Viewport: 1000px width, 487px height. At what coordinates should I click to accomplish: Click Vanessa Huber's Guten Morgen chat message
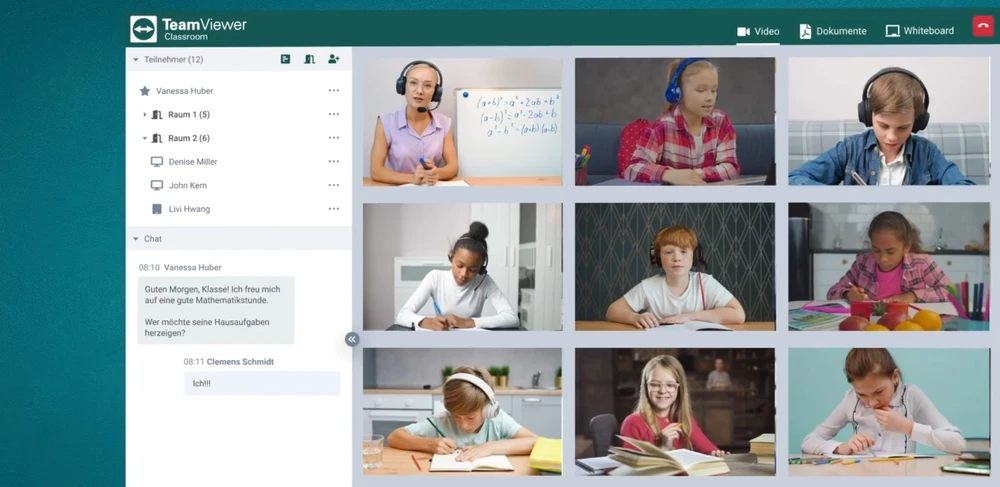216,310
